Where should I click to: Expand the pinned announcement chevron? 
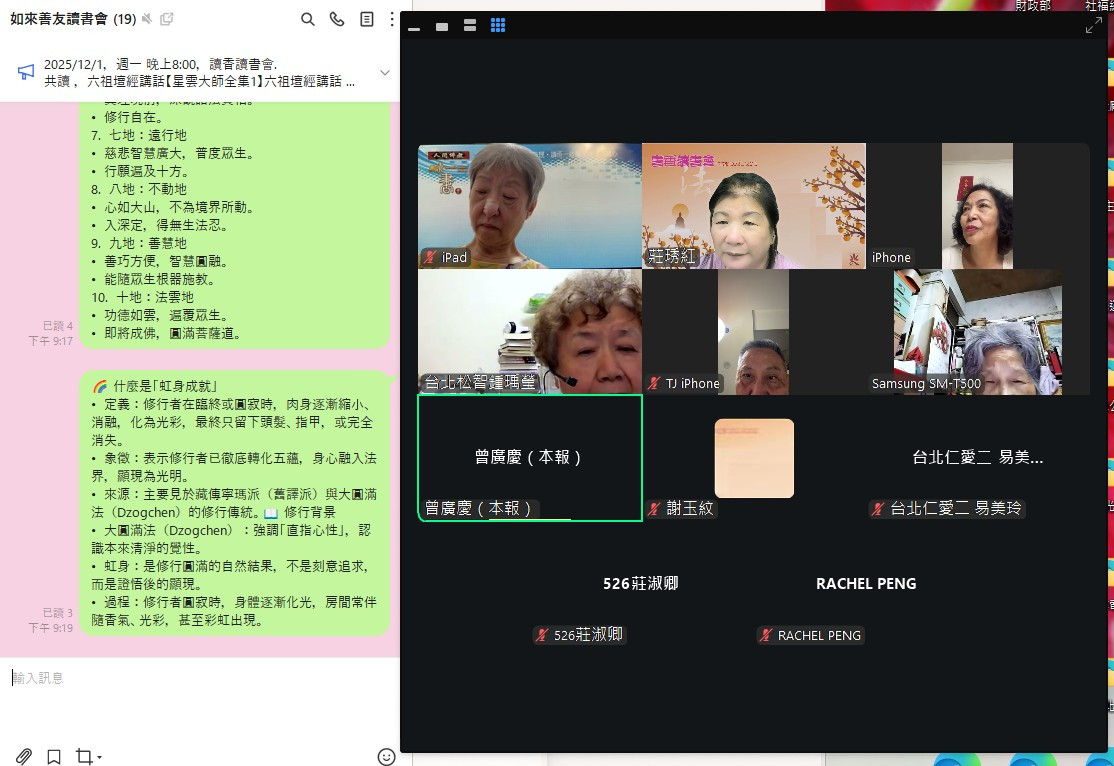coord(385,72)
